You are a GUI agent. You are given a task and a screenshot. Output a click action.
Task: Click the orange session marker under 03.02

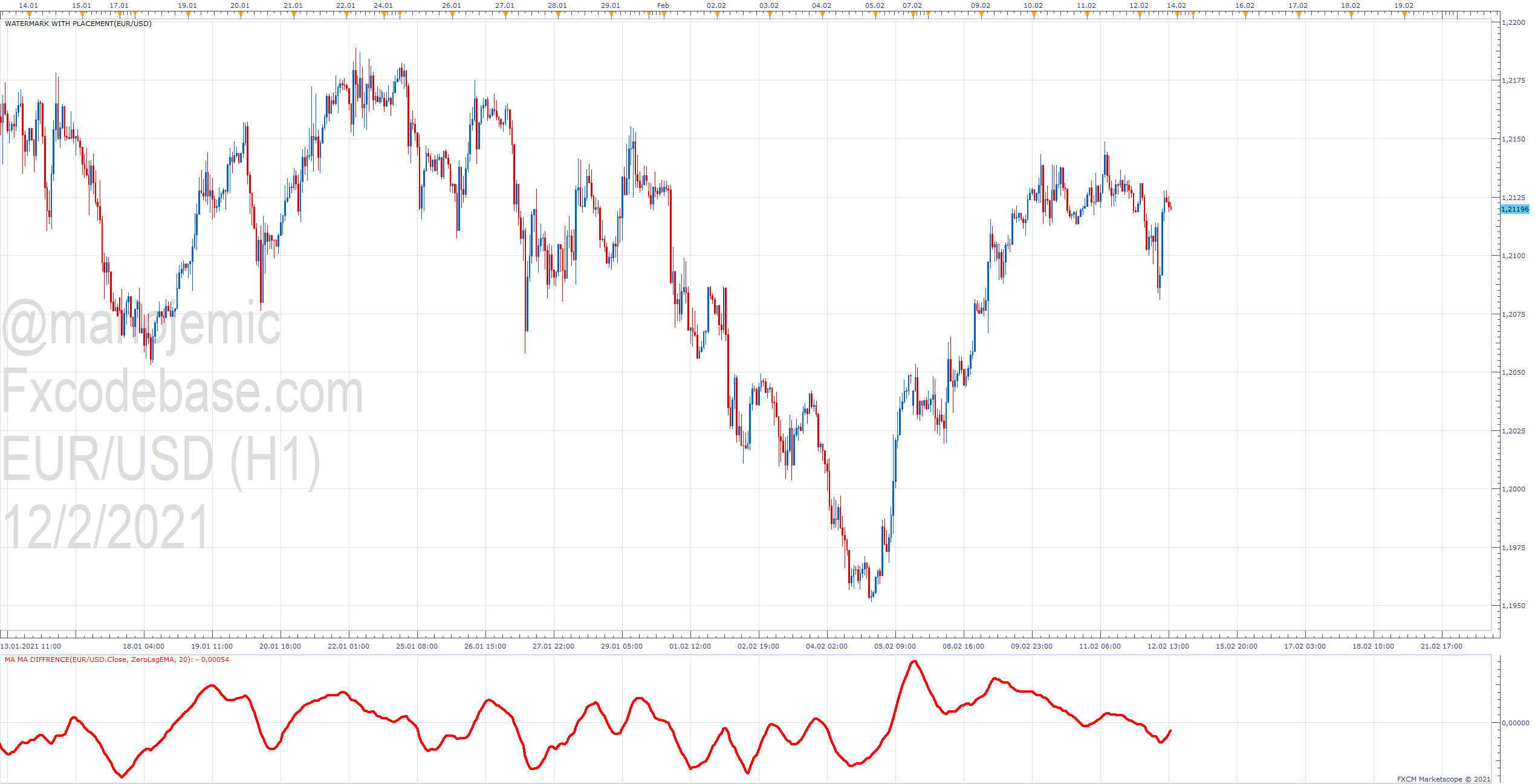pyautogui.click(x=770, y=15)
